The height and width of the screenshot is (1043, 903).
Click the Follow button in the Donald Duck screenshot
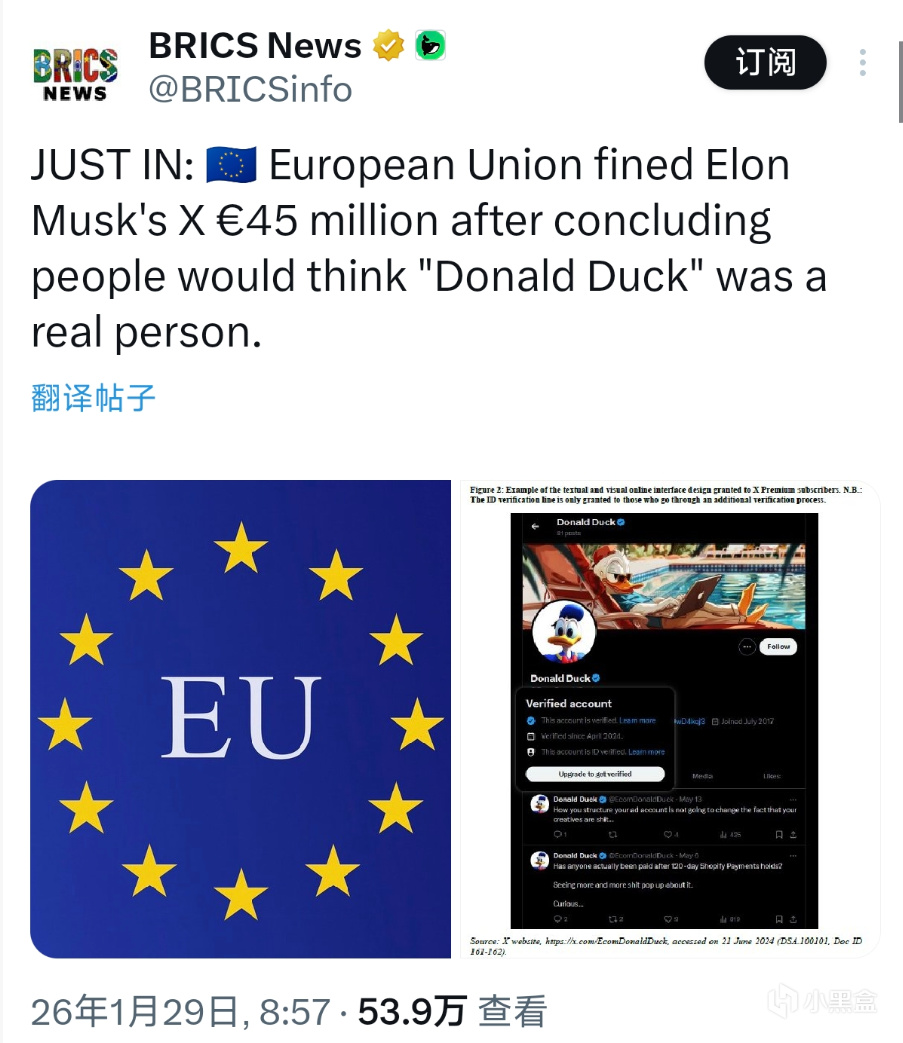(778, 647)
